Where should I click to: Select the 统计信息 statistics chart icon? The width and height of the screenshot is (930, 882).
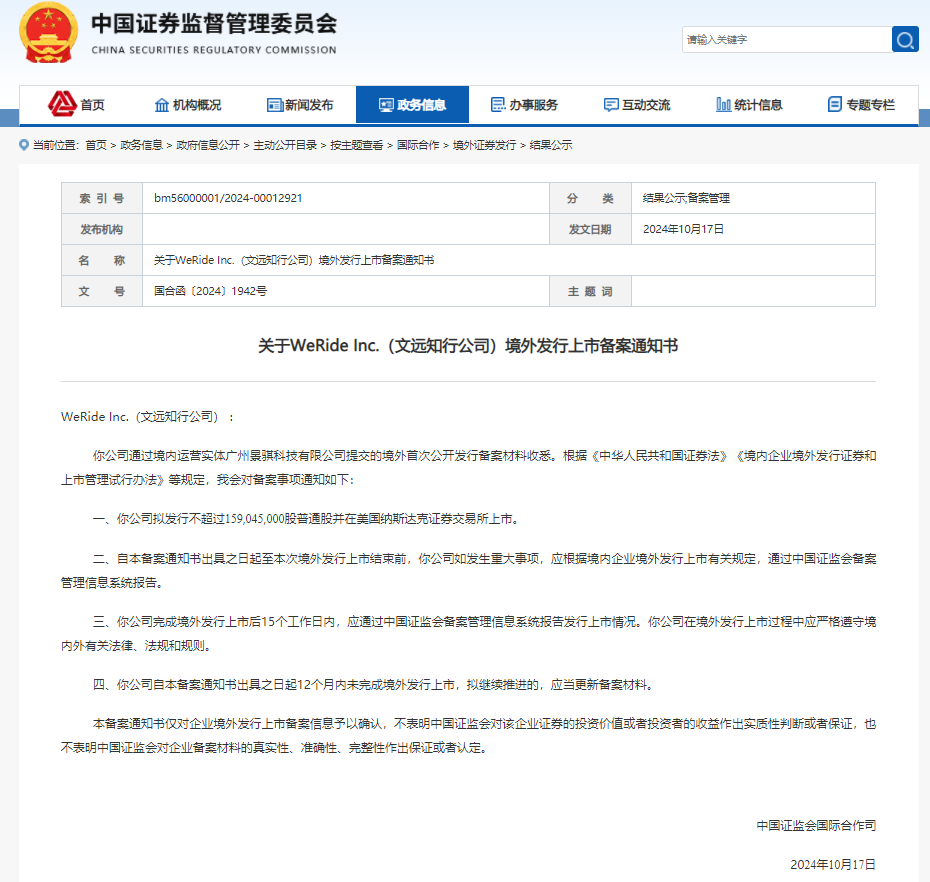[721, 104]
